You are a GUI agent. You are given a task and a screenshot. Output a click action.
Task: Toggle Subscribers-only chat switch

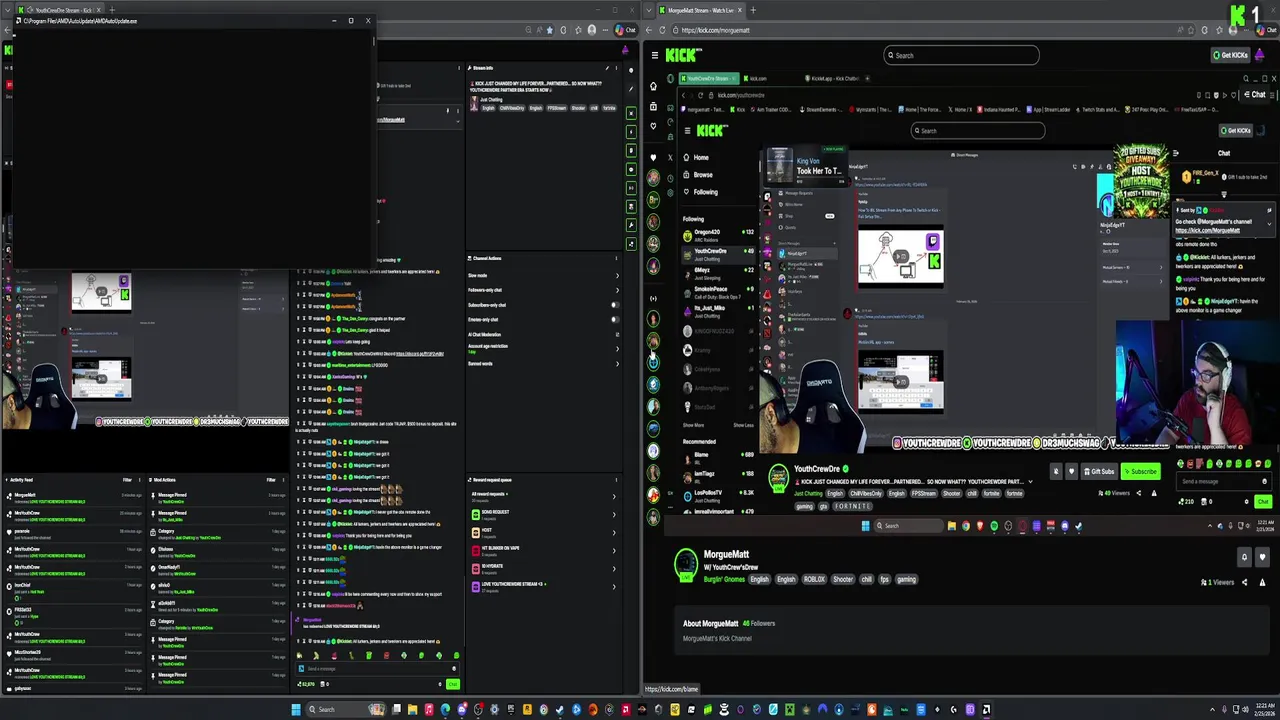point(615,305)
